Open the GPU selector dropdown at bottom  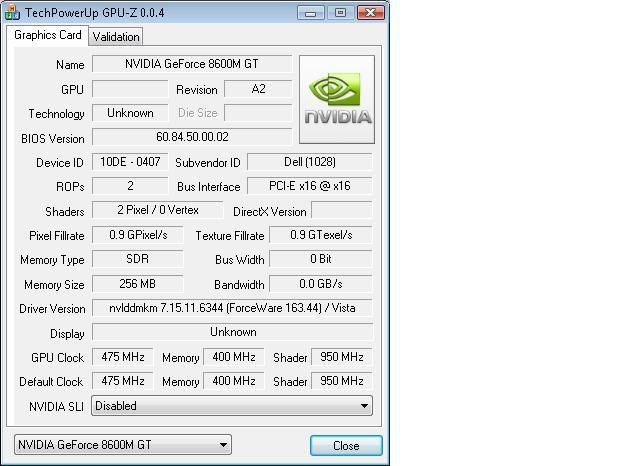tap(123, 444)
